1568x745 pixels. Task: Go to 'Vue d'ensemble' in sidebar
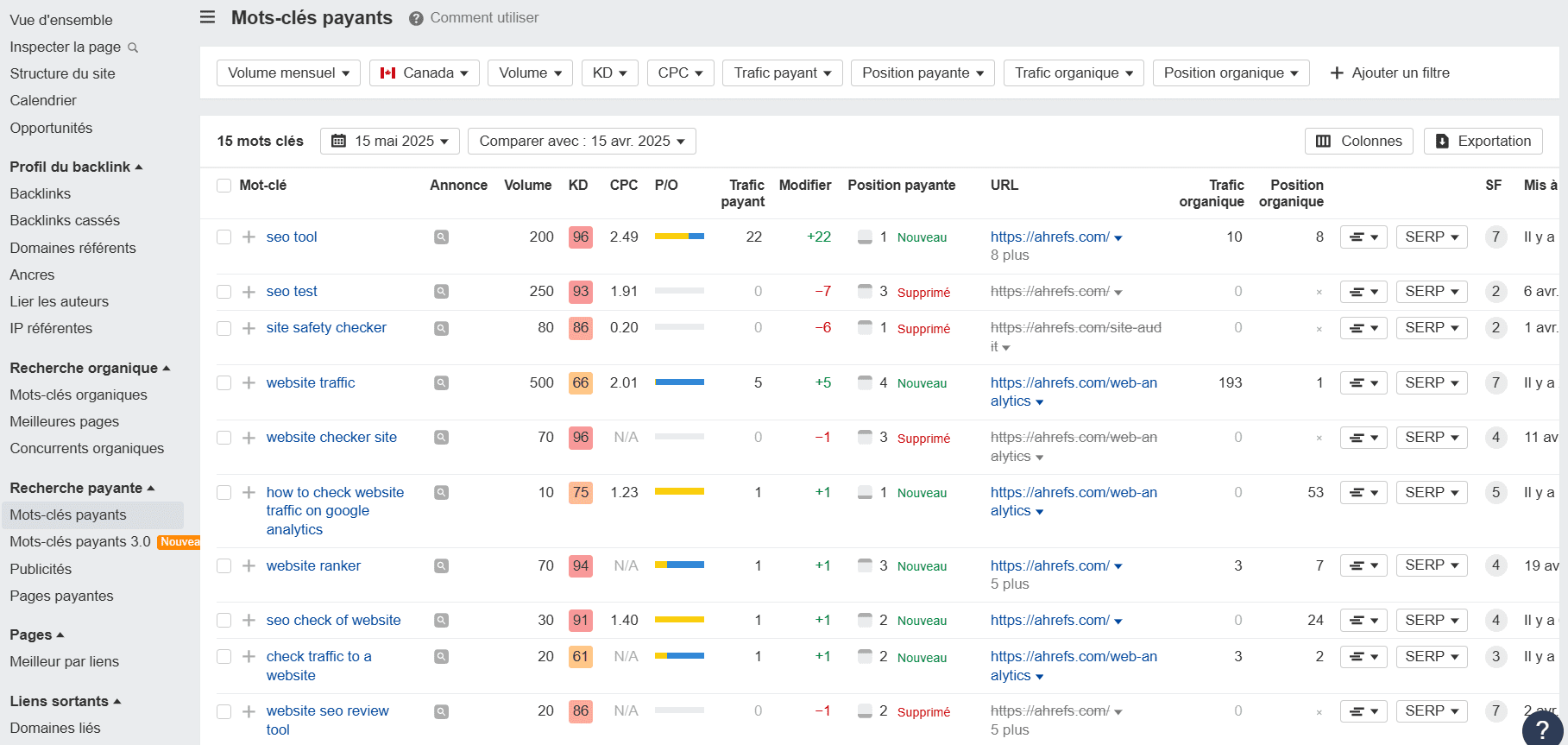61,20
